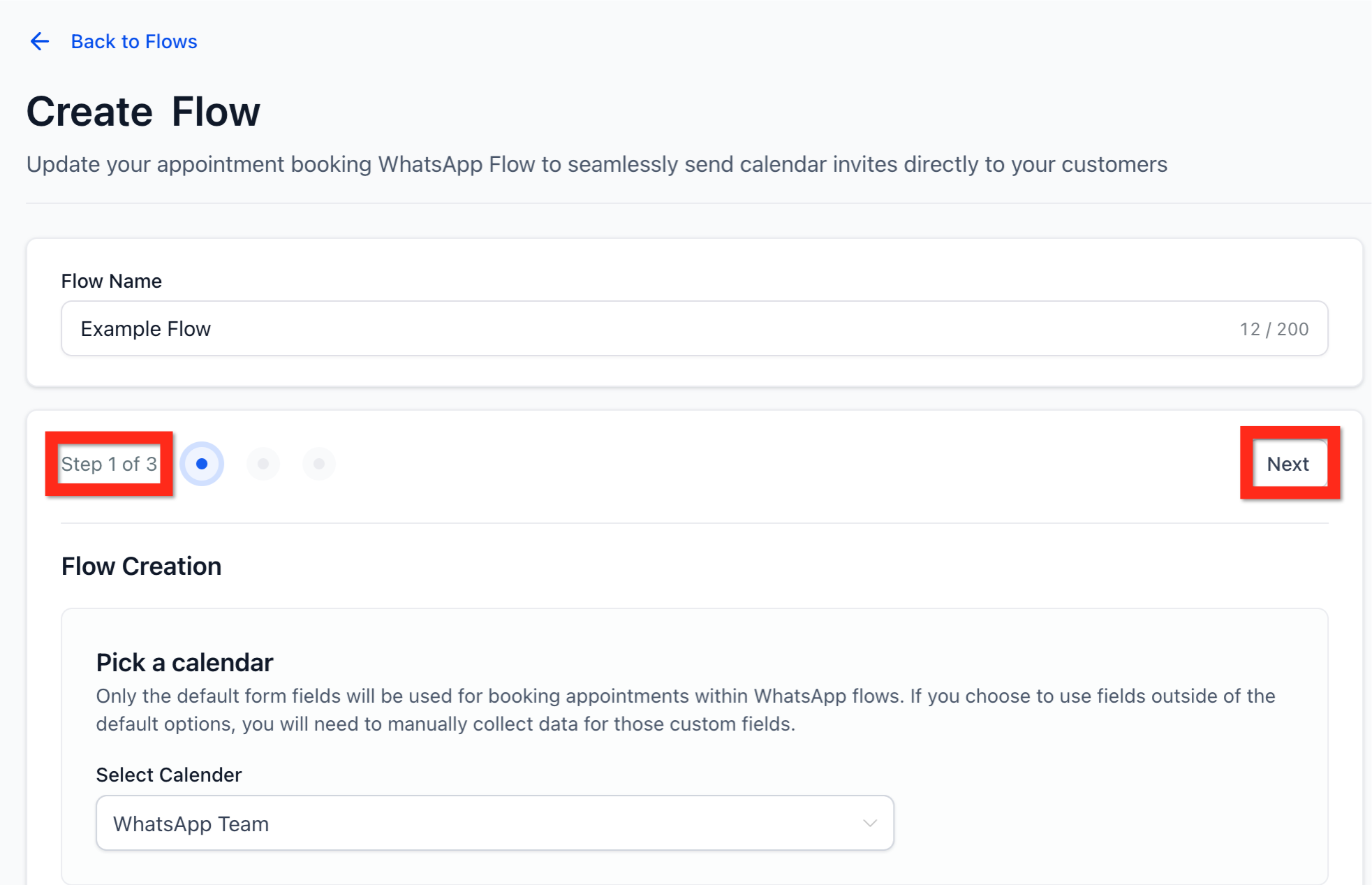
Task: Click the Step 1 of 3 label
Action: (109, 464)
